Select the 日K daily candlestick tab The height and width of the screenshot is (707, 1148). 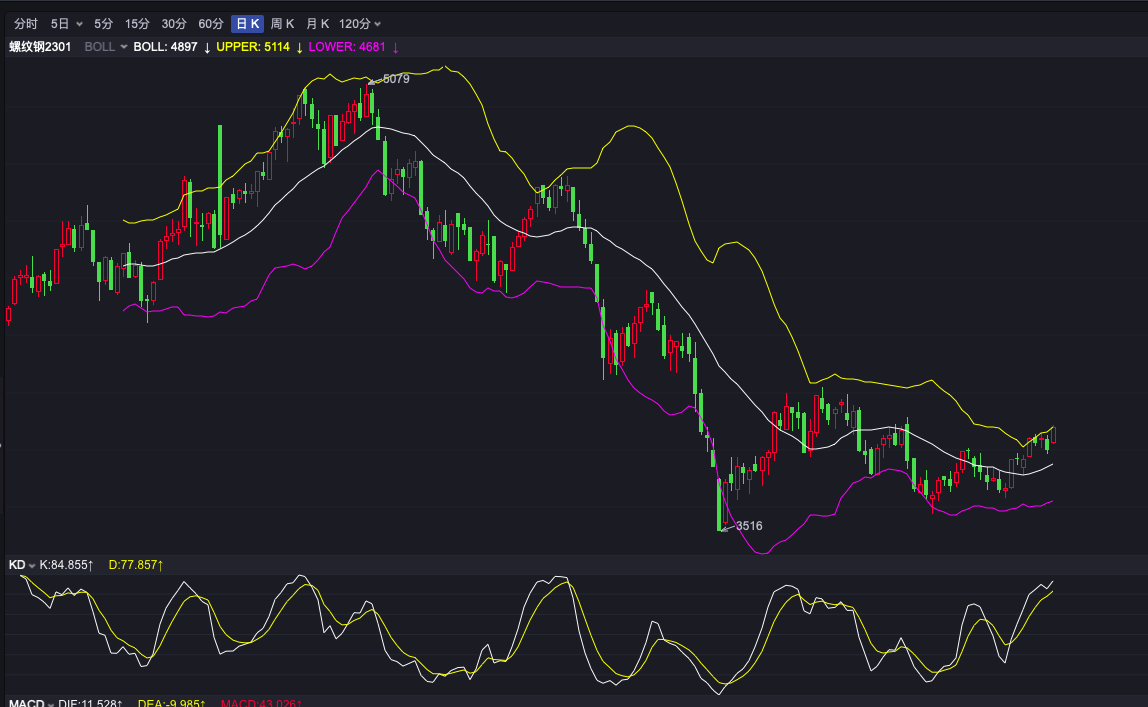[x=247, y=24]
